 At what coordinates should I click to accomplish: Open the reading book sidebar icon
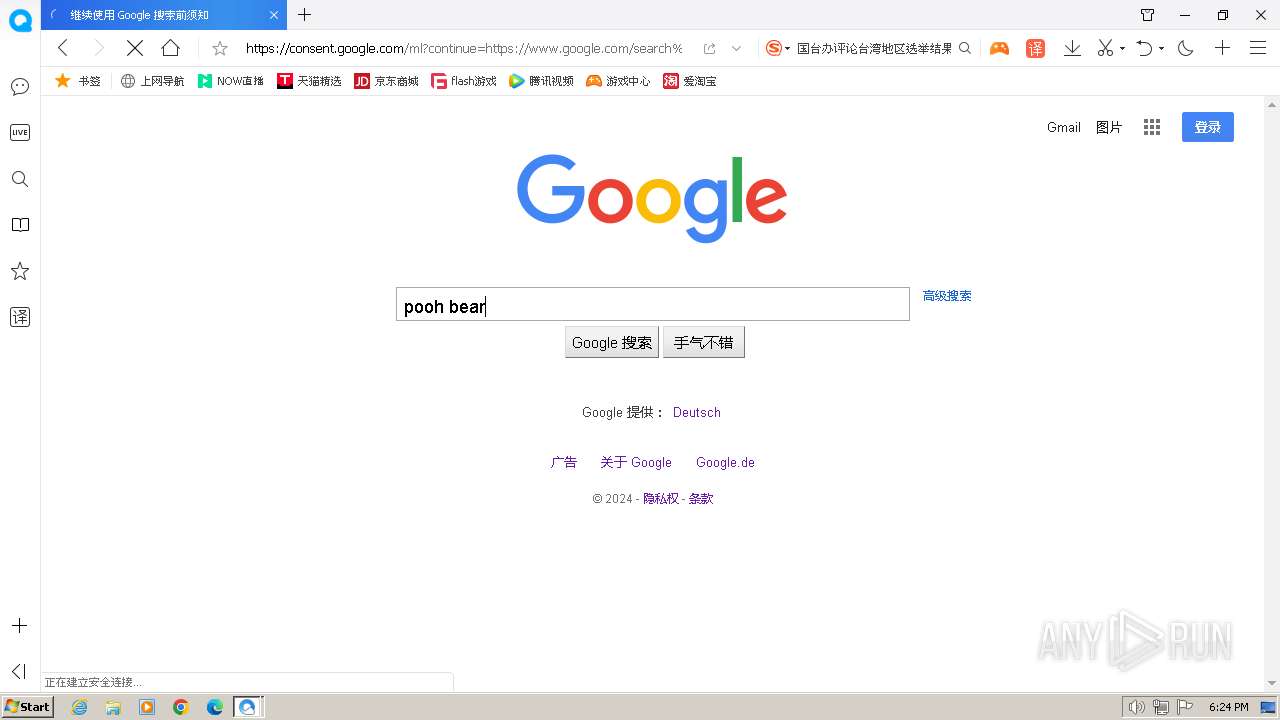click(x=20, y=225)
